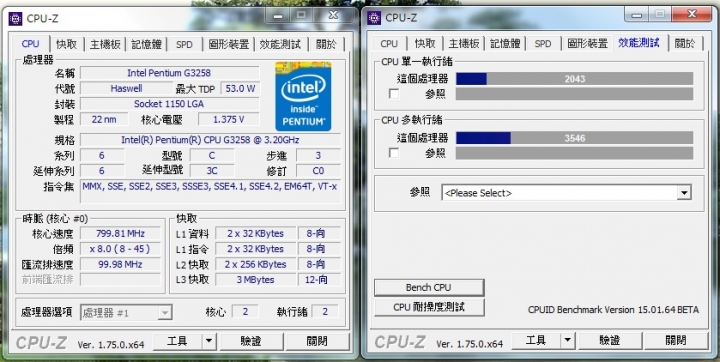Click 驗證 button in right window
The height and width of the screenshot is (362, 720).
(610, 340)
